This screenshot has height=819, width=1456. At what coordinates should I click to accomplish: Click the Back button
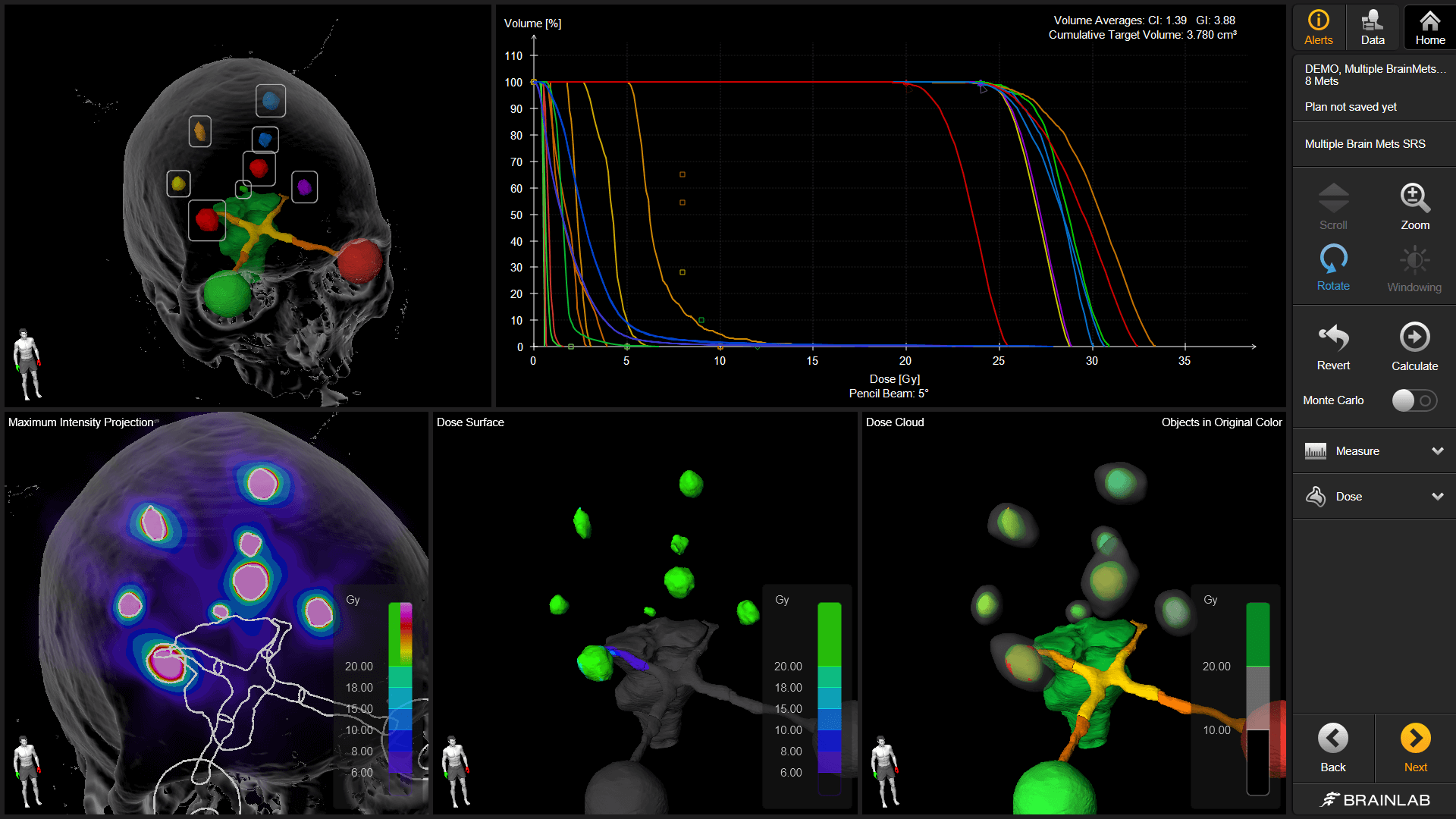1332,747
